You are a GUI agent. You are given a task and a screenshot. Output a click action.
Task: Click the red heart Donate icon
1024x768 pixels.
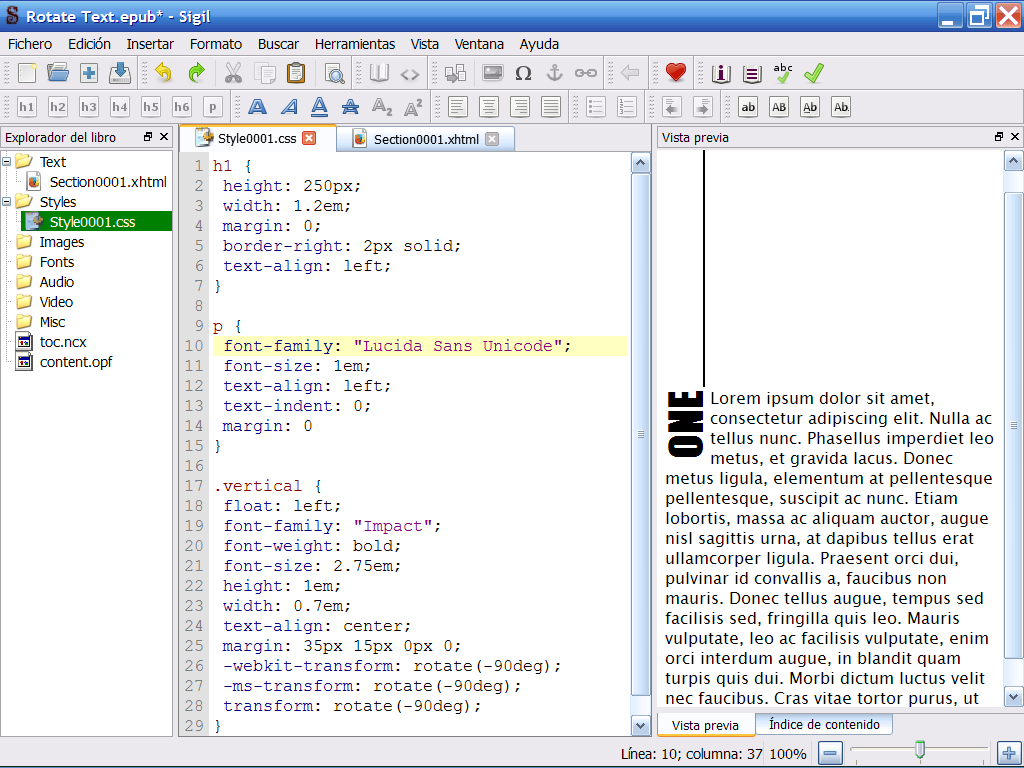pyautogui.click(x=676, y=73)
